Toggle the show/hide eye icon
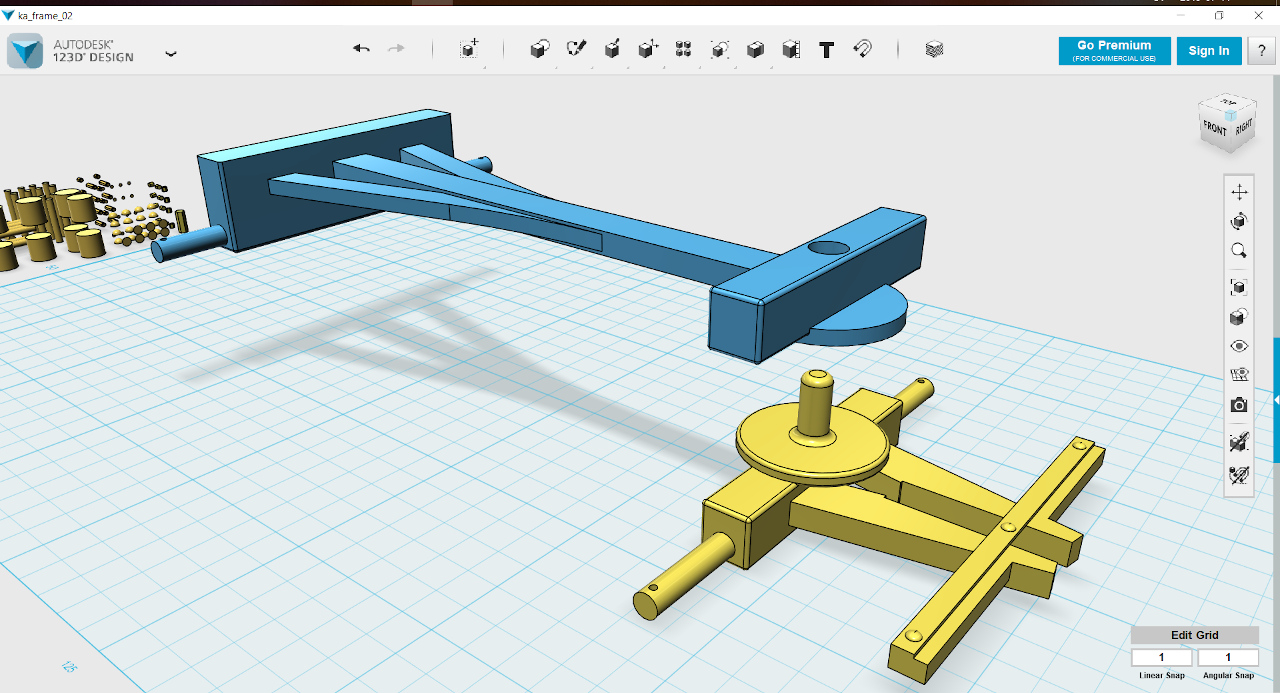The width and height of the screenshot is (1280, 693). tap(1239, 346)
